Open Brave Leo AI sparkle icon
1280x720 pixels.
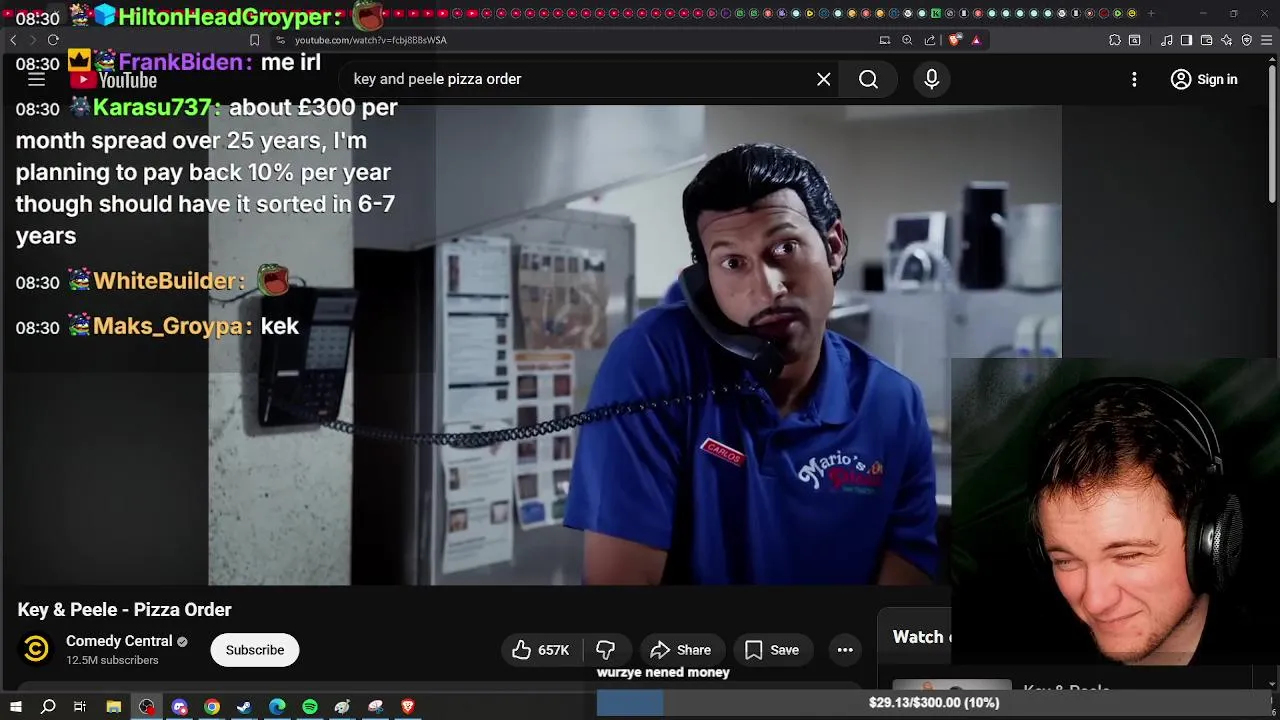(1227, 40)
